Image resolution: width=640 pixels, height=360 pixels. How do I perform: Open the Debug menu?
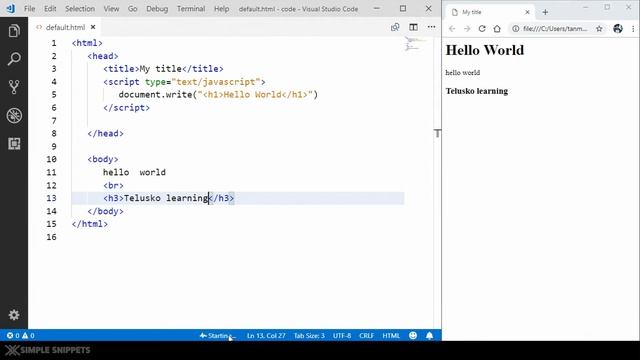(x=157, y=9)
